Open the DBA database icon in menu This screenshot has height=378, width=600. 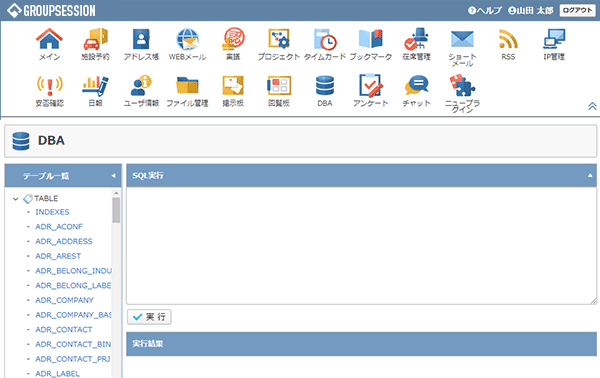pos(325,86)
